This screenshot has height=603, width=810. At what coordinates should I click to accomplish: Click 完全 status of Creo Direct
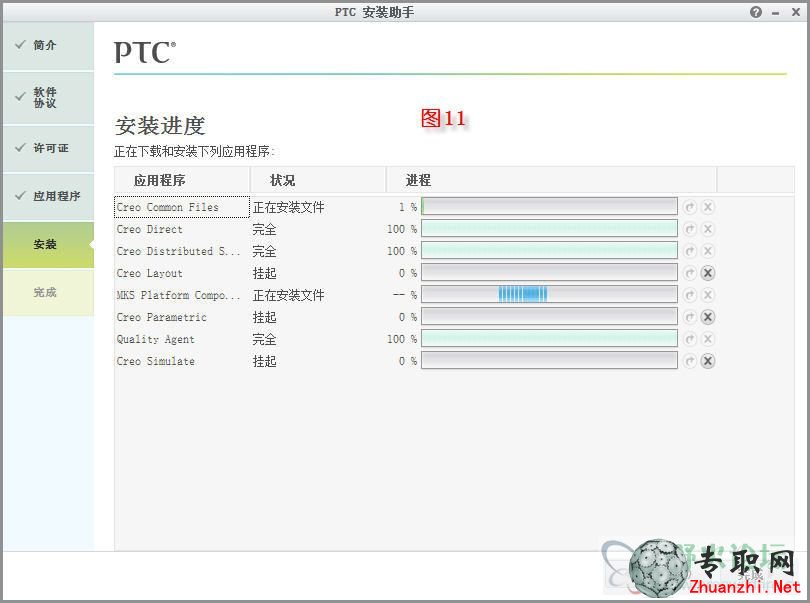(264, 229)
